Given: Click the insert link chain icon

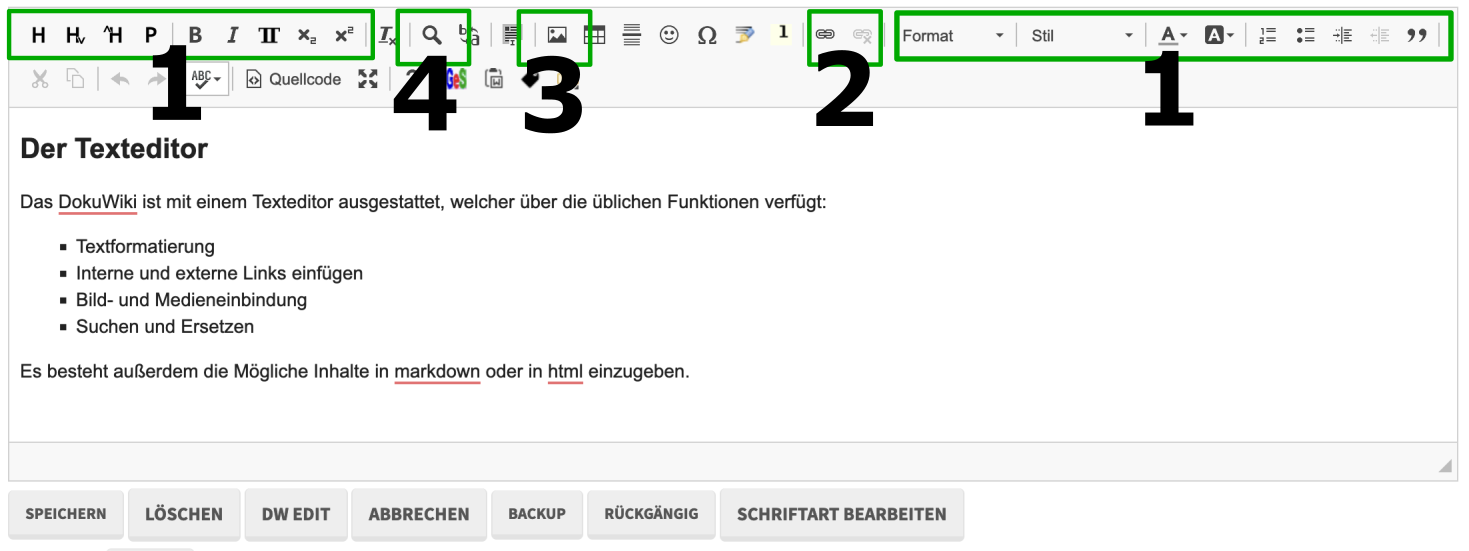Looking at the screenshot, I should (x=825, y=35).
